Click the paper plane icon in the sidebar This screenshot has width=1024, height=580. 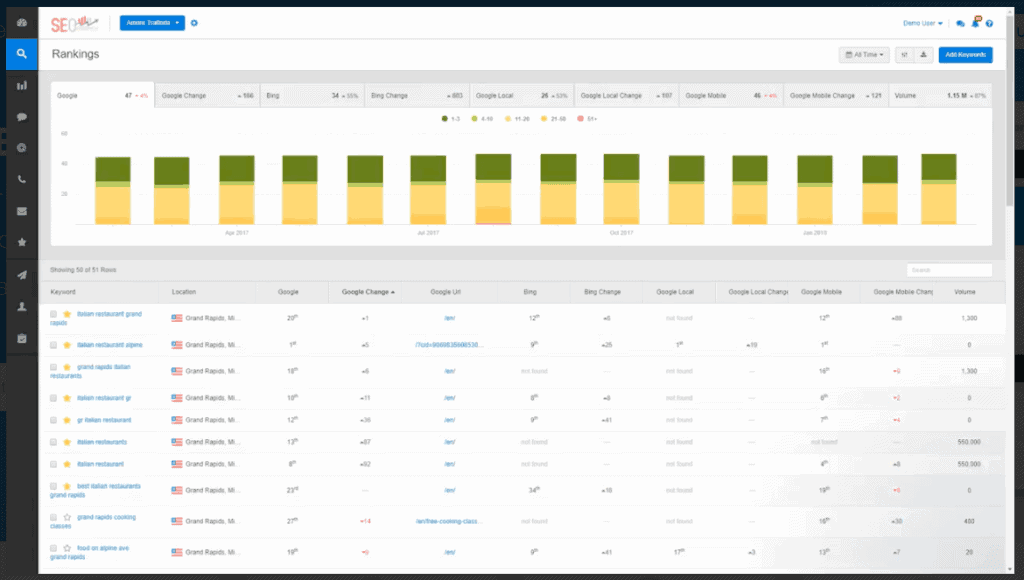click(x=22, y=275)
